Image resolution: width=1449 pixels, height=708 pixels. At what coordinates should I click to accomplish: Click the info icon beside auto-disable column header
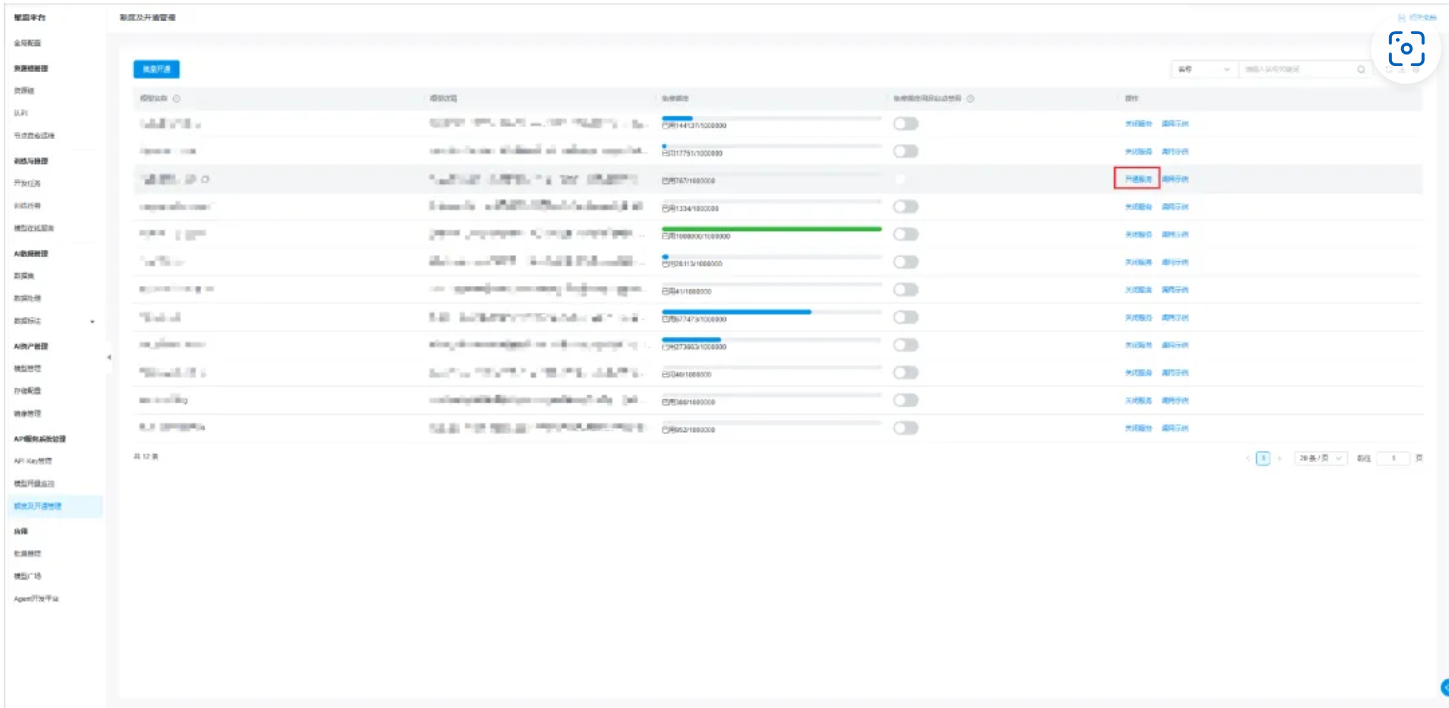(x=971, y=98)
